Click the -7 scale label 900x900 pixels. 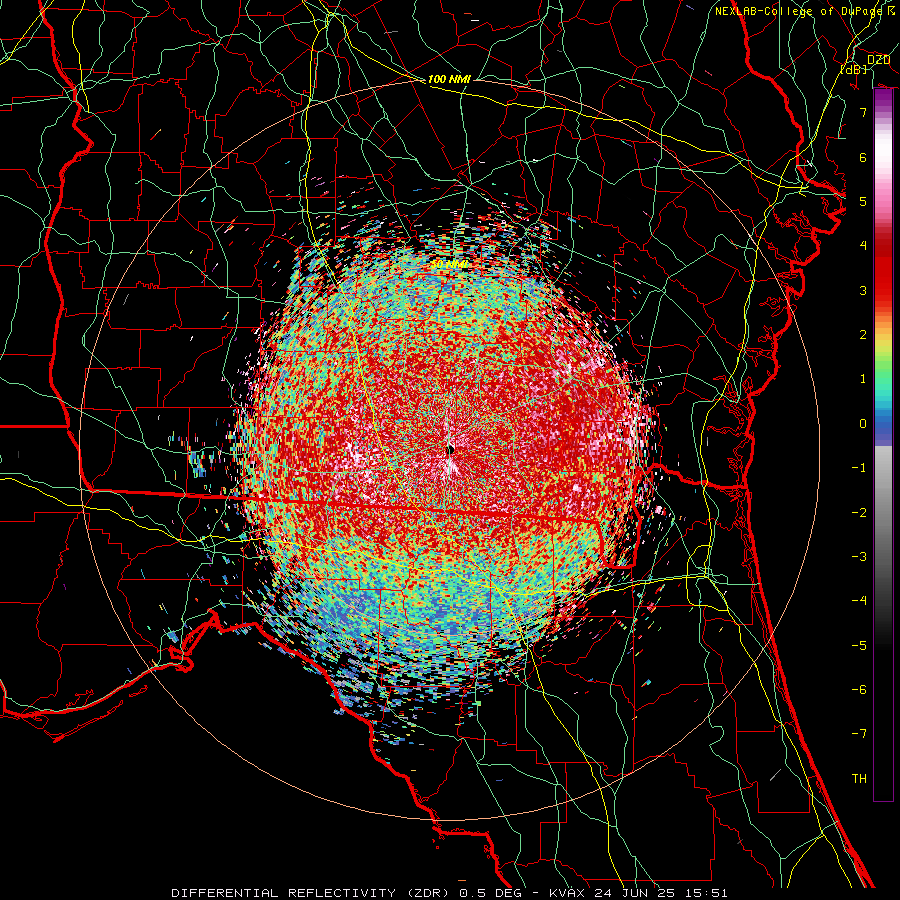pos(859,734)
